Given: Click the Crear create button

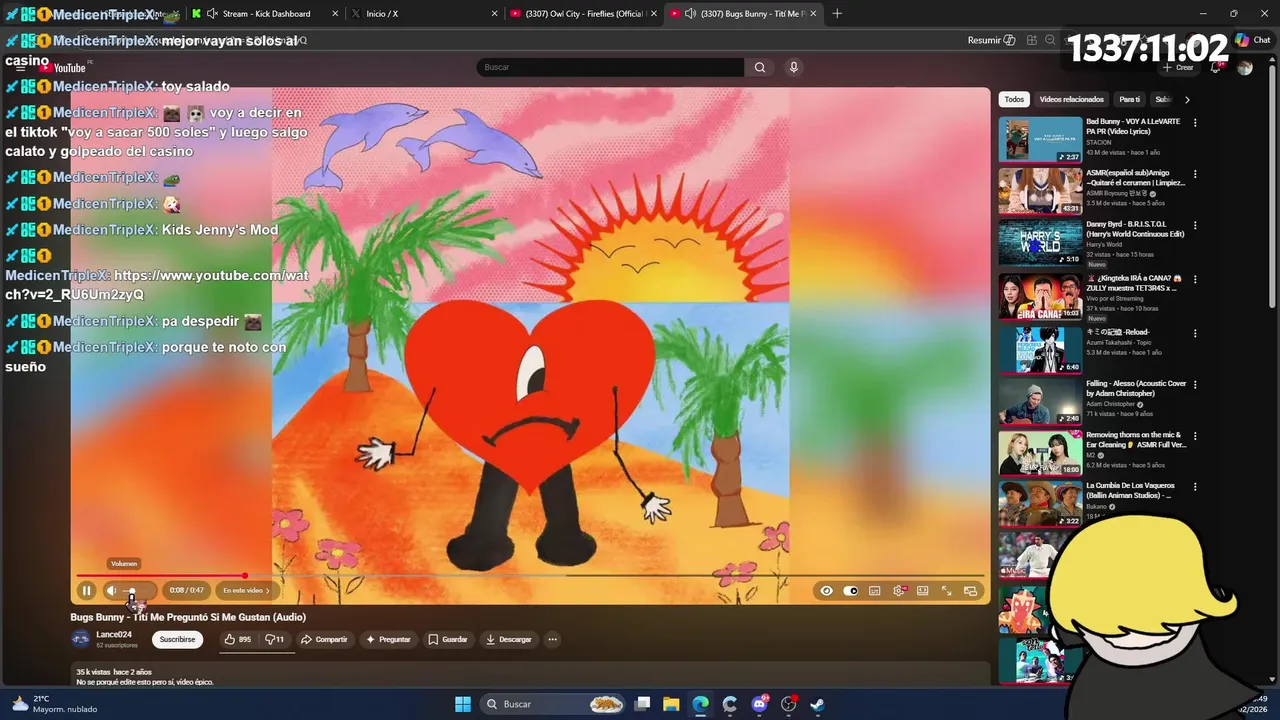Looking at the screenshot, I should pyautogui.click(x=1178, y=67).
